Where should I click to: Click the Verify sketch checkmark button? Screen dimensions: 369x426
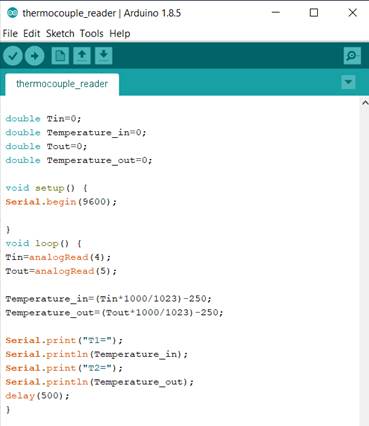13,56
